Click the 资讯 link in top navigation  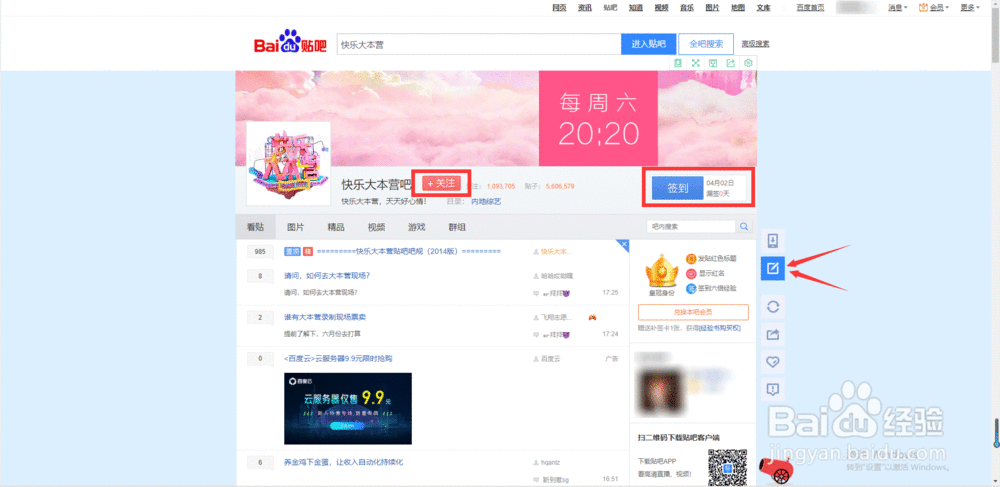pyautogui.click(x=585, y=8)
